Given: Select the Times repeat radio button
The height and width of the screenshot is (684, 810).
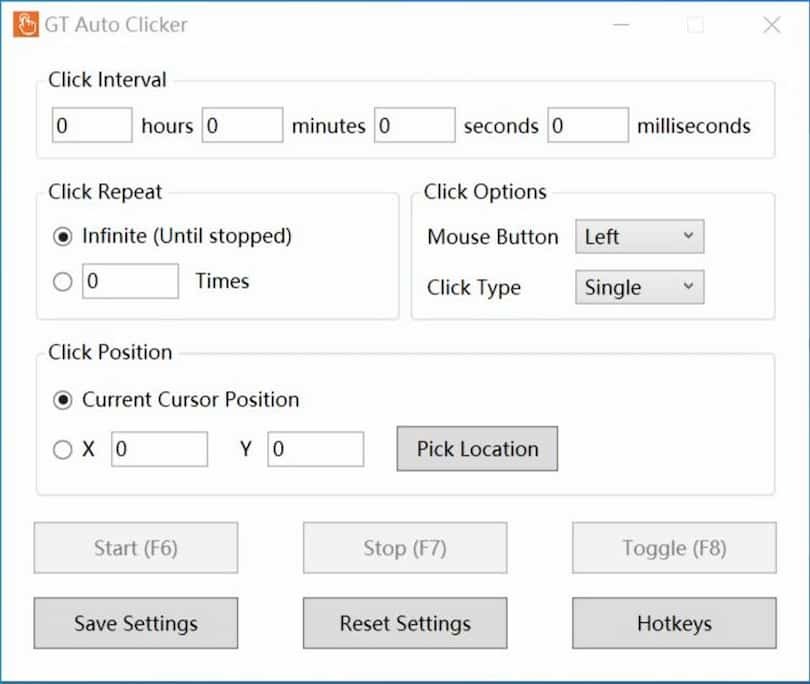Looking at the screenshot, I should point(63,282).
